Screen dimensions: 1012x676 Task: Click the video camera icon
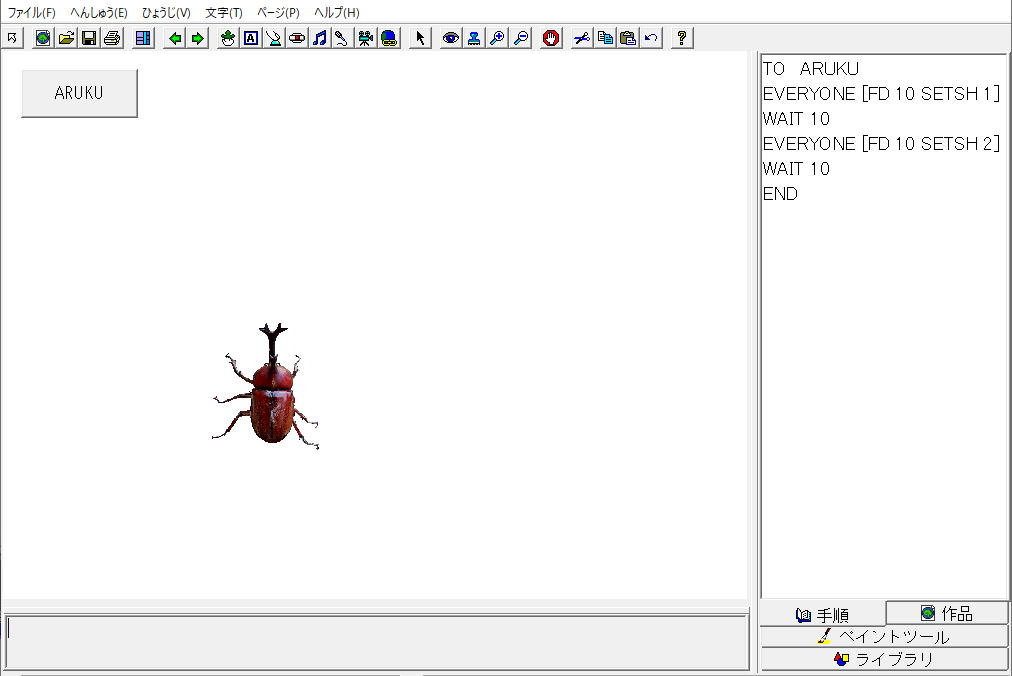(x=366, y=38)
